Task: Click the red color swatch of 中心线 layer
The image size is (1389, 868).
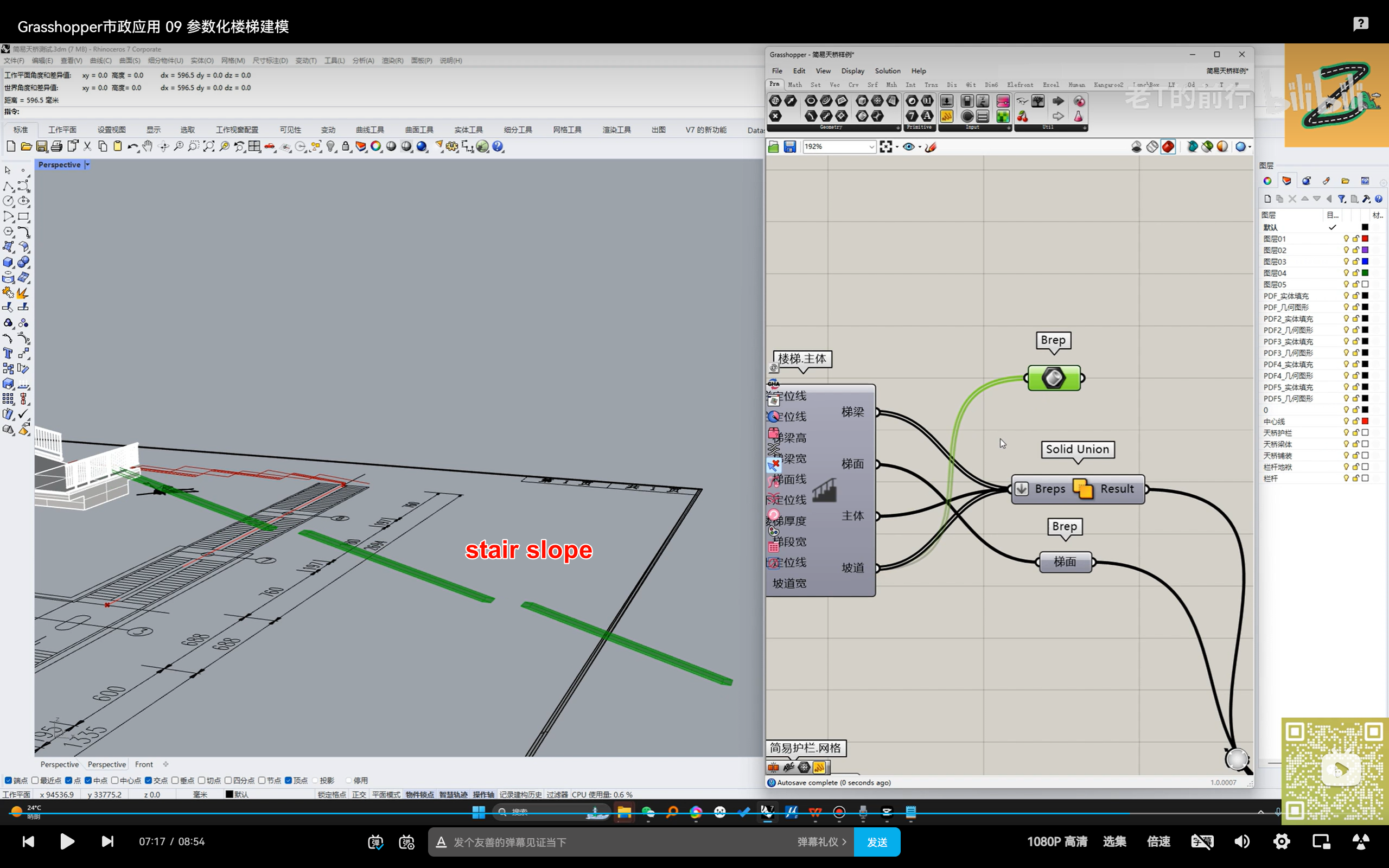Action: (1366, 422)
